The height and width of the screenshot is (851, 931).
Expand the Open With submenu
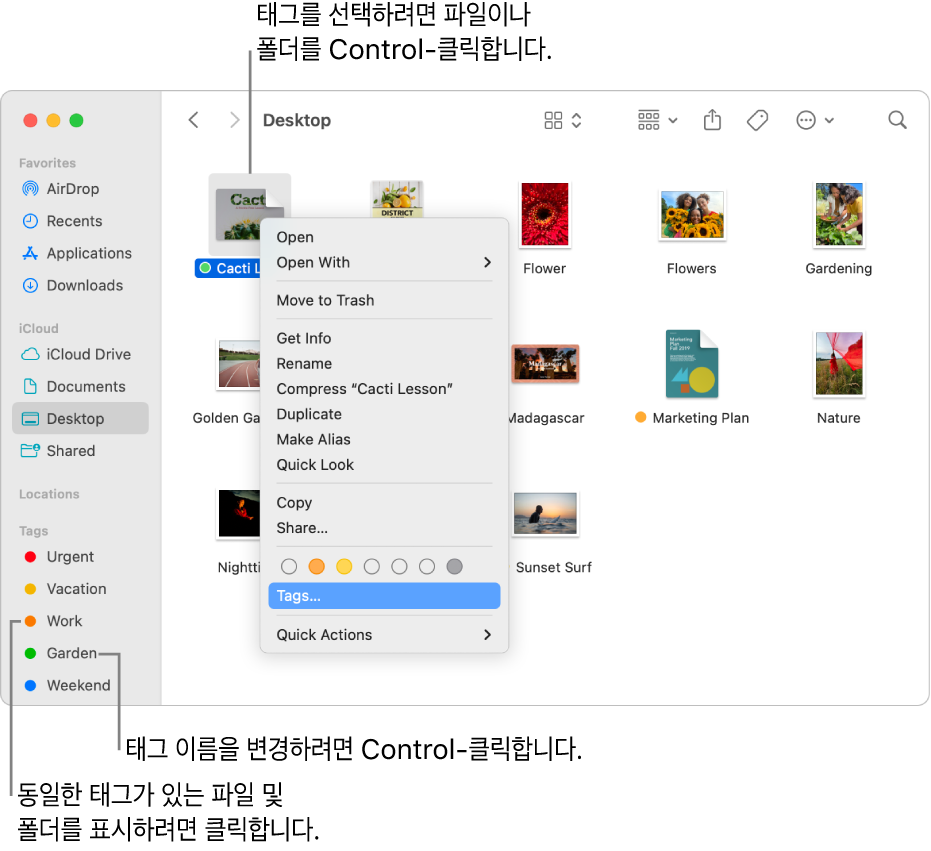384,262
